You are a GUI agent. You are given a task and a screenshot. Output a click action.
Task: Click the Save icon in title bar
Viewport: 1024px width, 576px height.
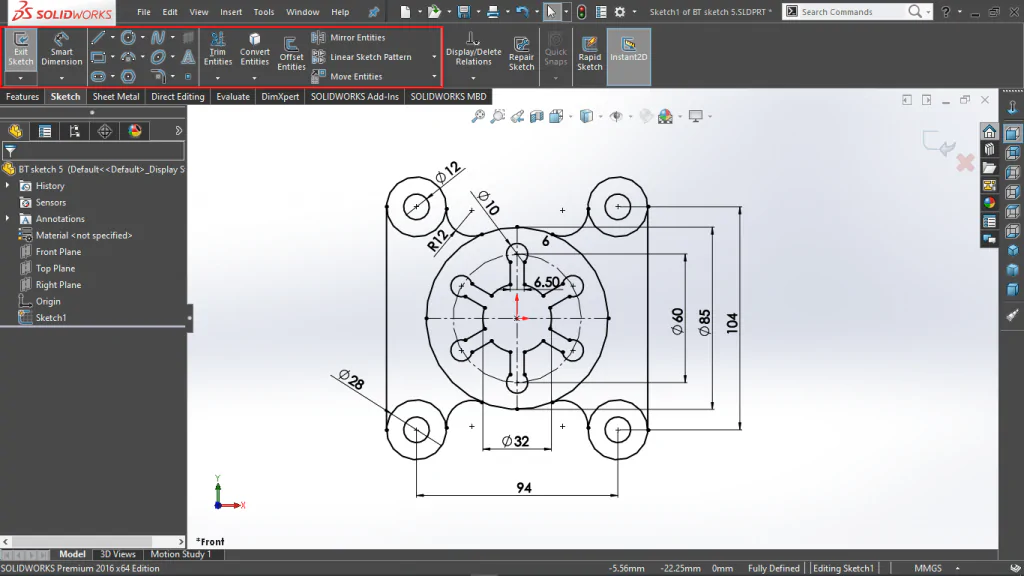point(464,12)
